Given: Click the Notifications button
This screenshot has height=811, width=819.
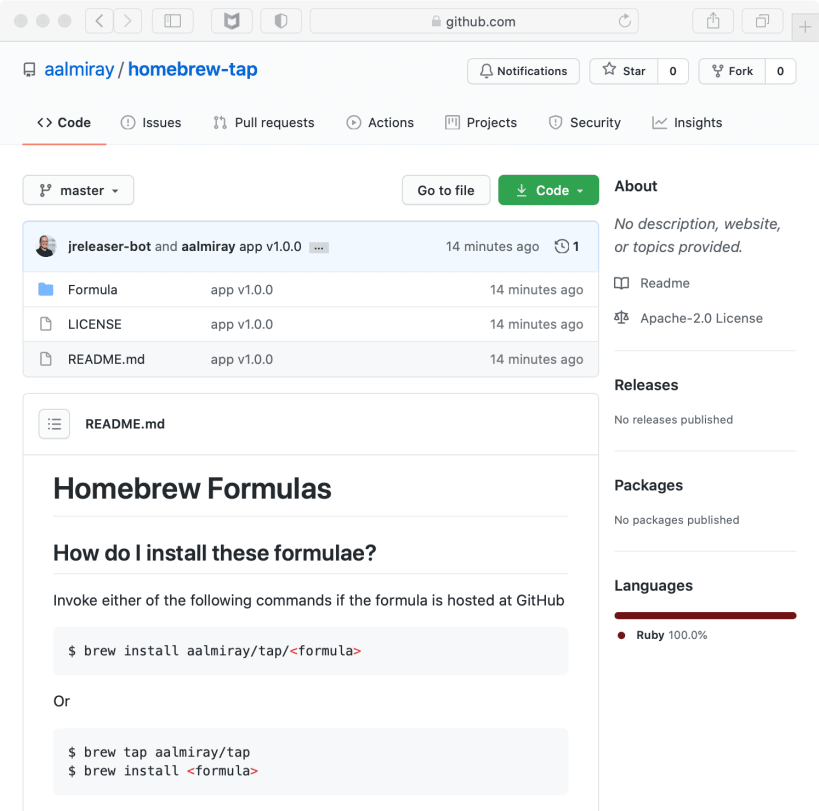Looking at the screenshot, I should (x=523, y=71).
